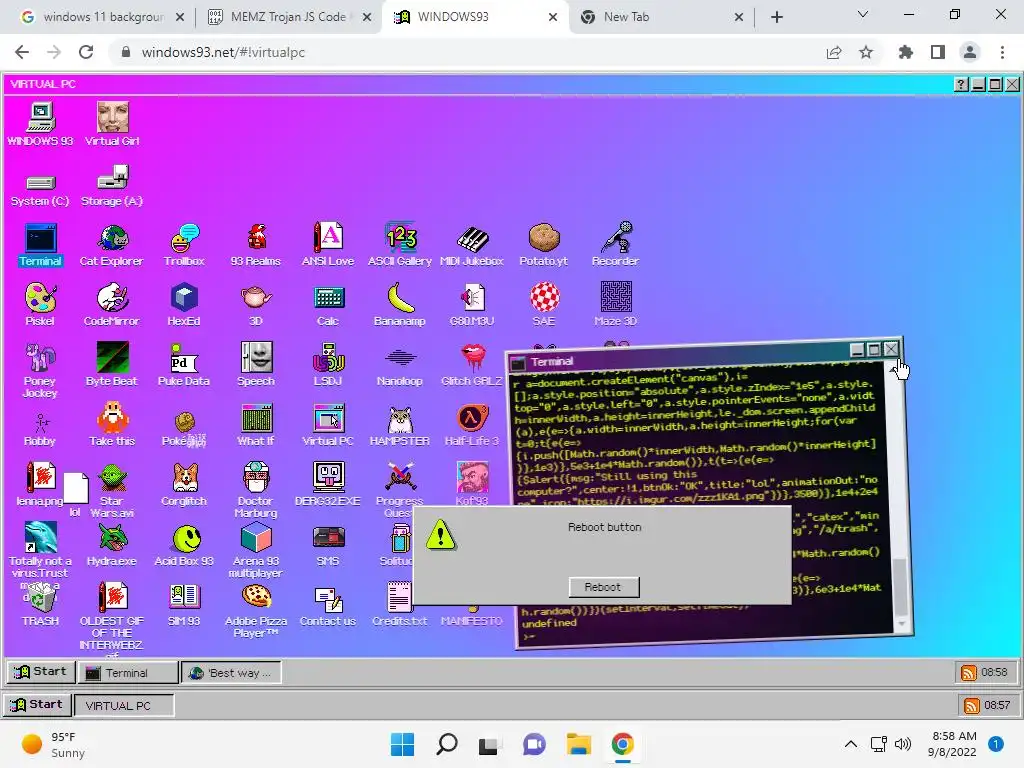Image resolution: width=1024 pixels, height=768 pixels.
Task: Launch the What If icon
Action: [255, 425]
